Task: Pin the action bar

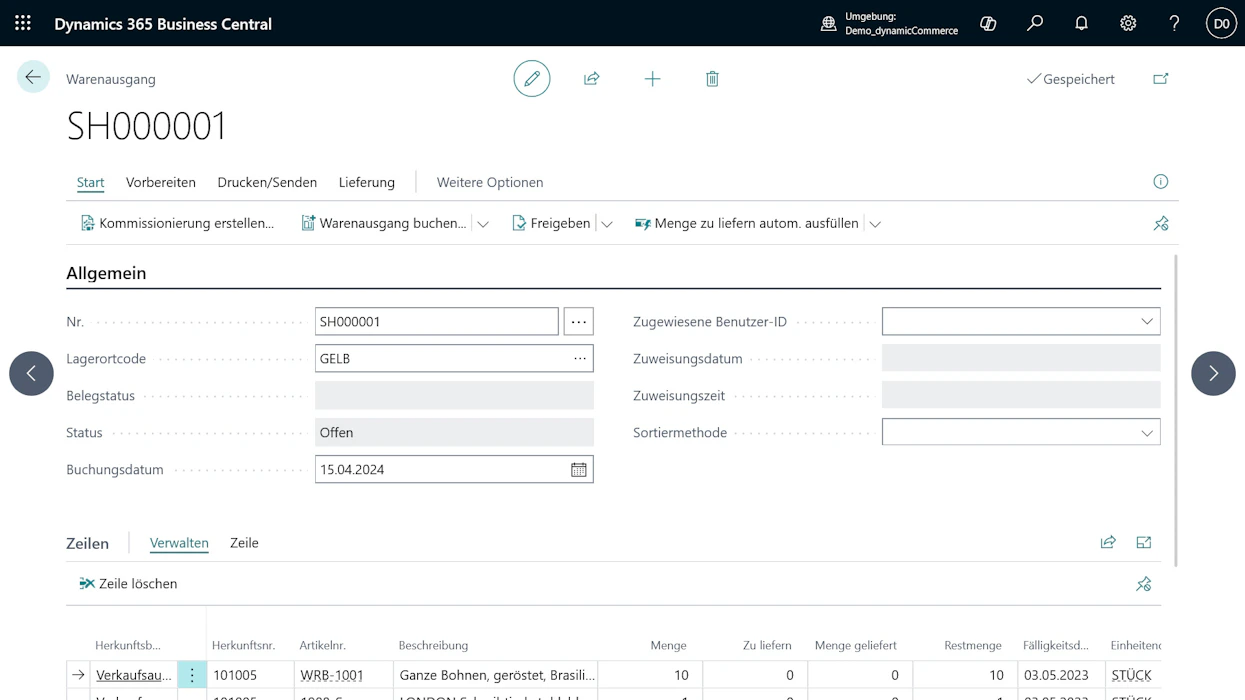Action: (x=1161, y=224)
